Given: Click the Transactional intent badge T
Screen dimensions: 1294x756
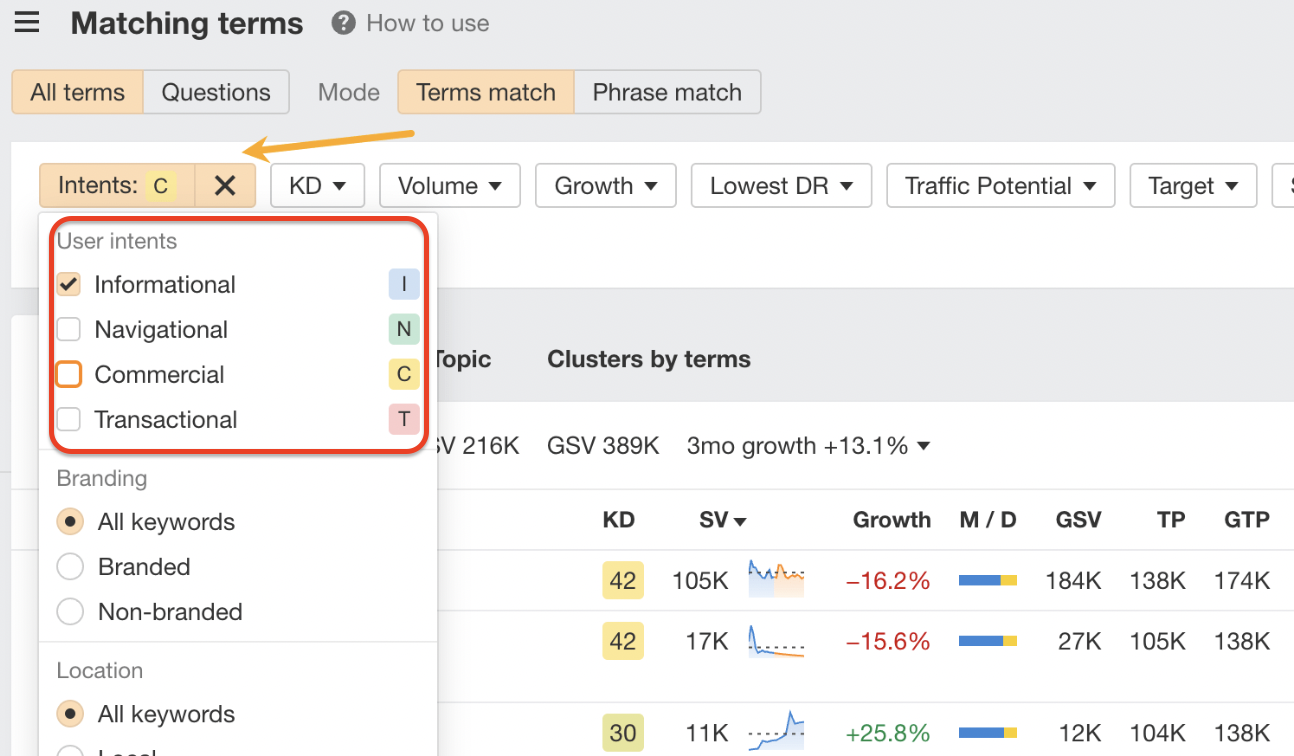Looking at the screenshot, I should pos(404,419).
